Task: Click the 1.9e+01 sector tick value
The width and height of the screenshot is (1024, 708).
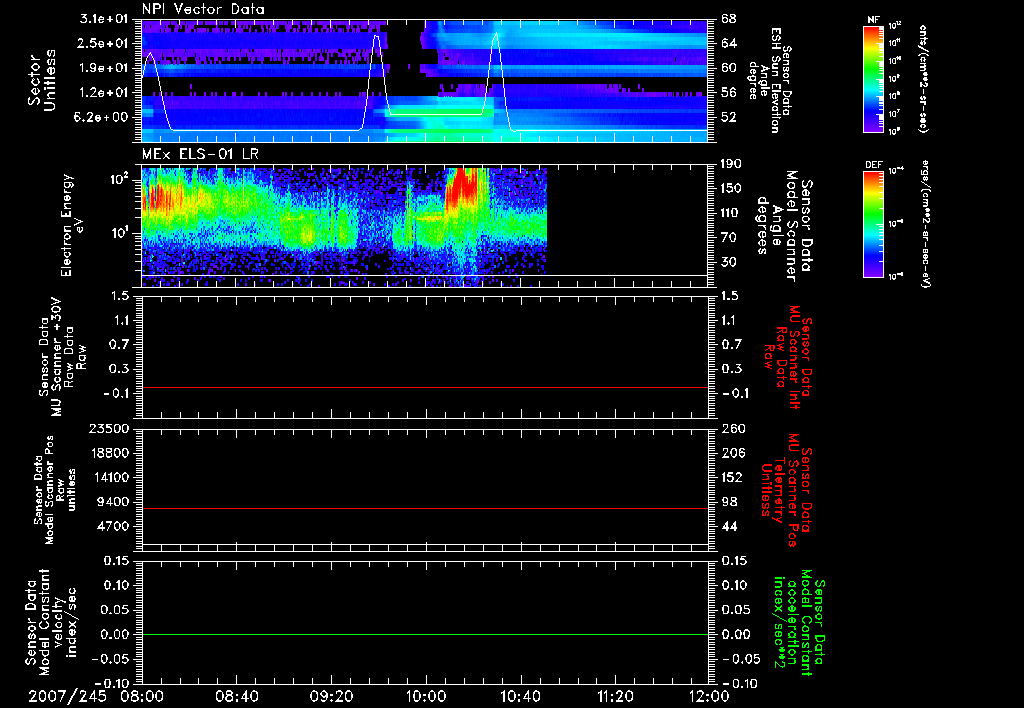Action: [104, 68]
